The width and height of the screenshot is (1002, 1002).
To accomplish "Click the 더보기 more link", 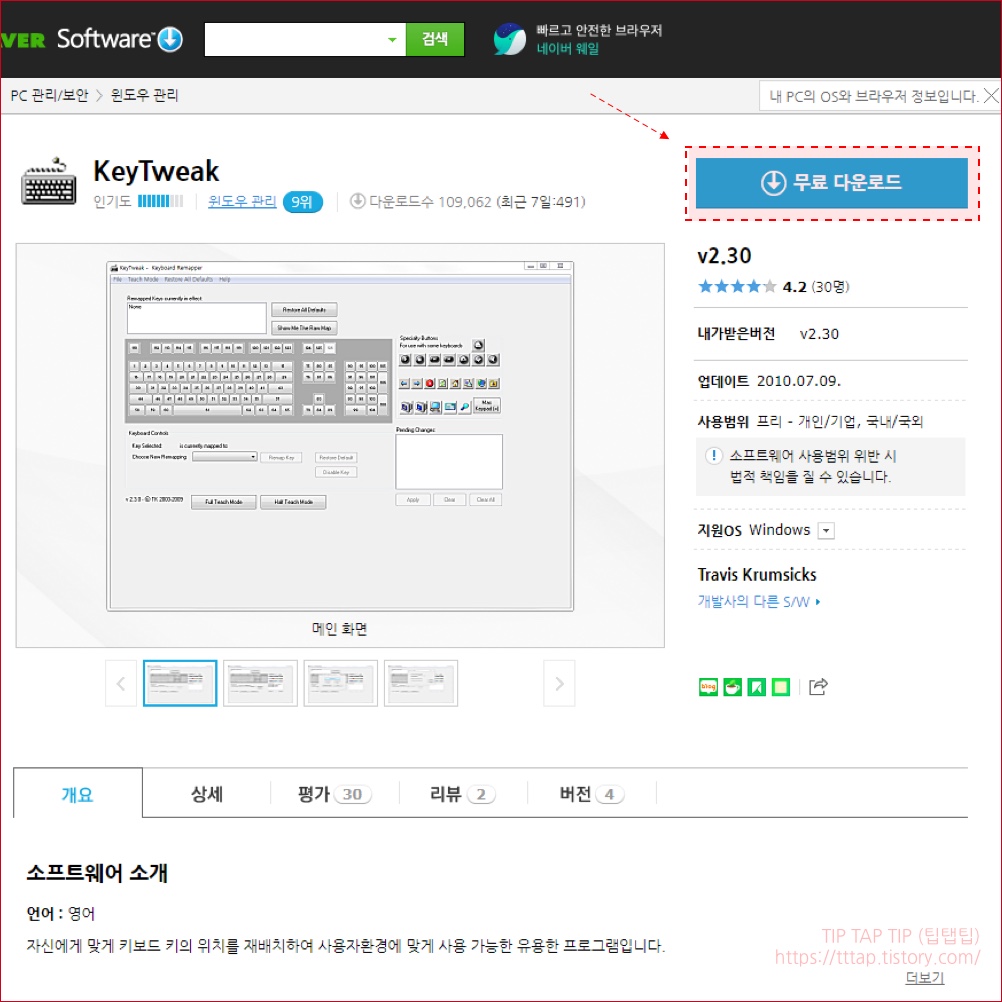I will pos(924,978).
